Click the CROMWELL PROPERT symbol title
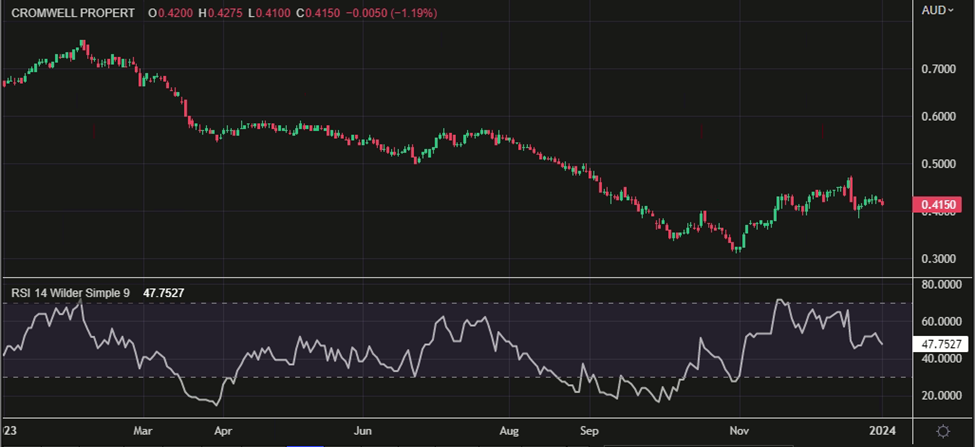The height and width of the screenshot is (447, 975). tap(73, 12)
